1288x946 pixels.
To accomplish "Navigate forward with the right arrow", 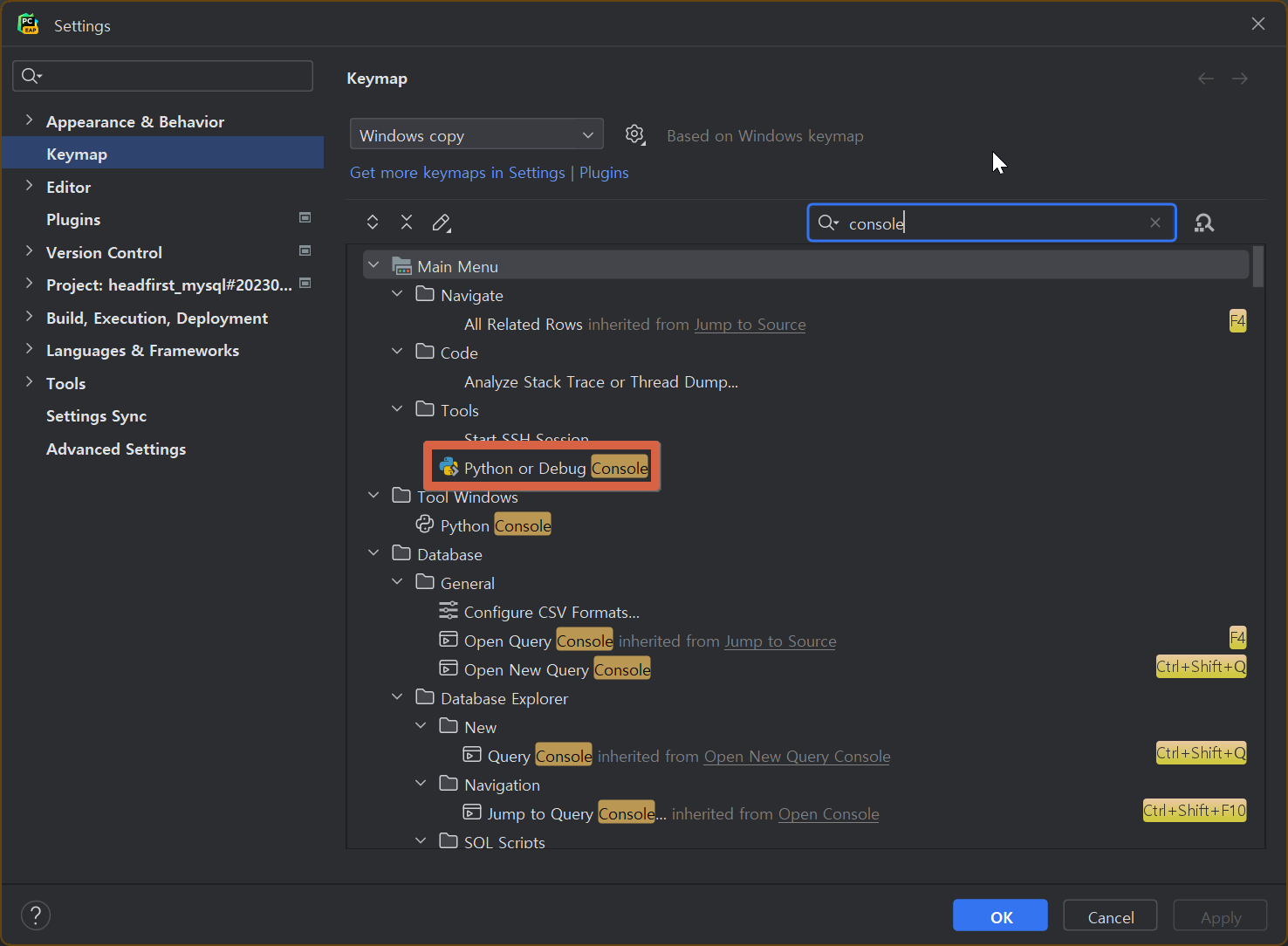I will [1240, 79].
